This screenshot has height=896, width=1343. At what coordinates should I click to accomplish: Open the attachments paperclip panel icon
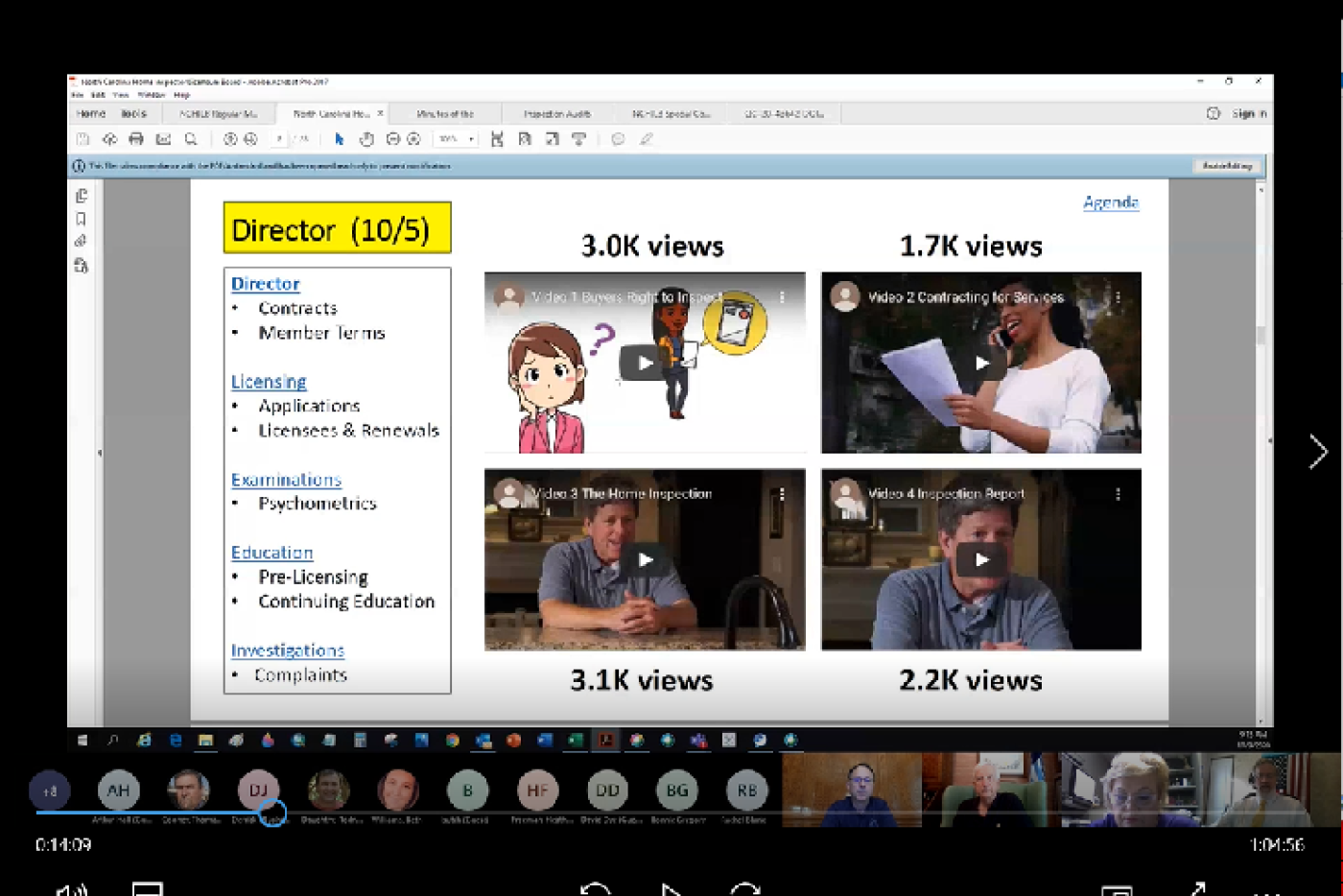pos(82,241)
